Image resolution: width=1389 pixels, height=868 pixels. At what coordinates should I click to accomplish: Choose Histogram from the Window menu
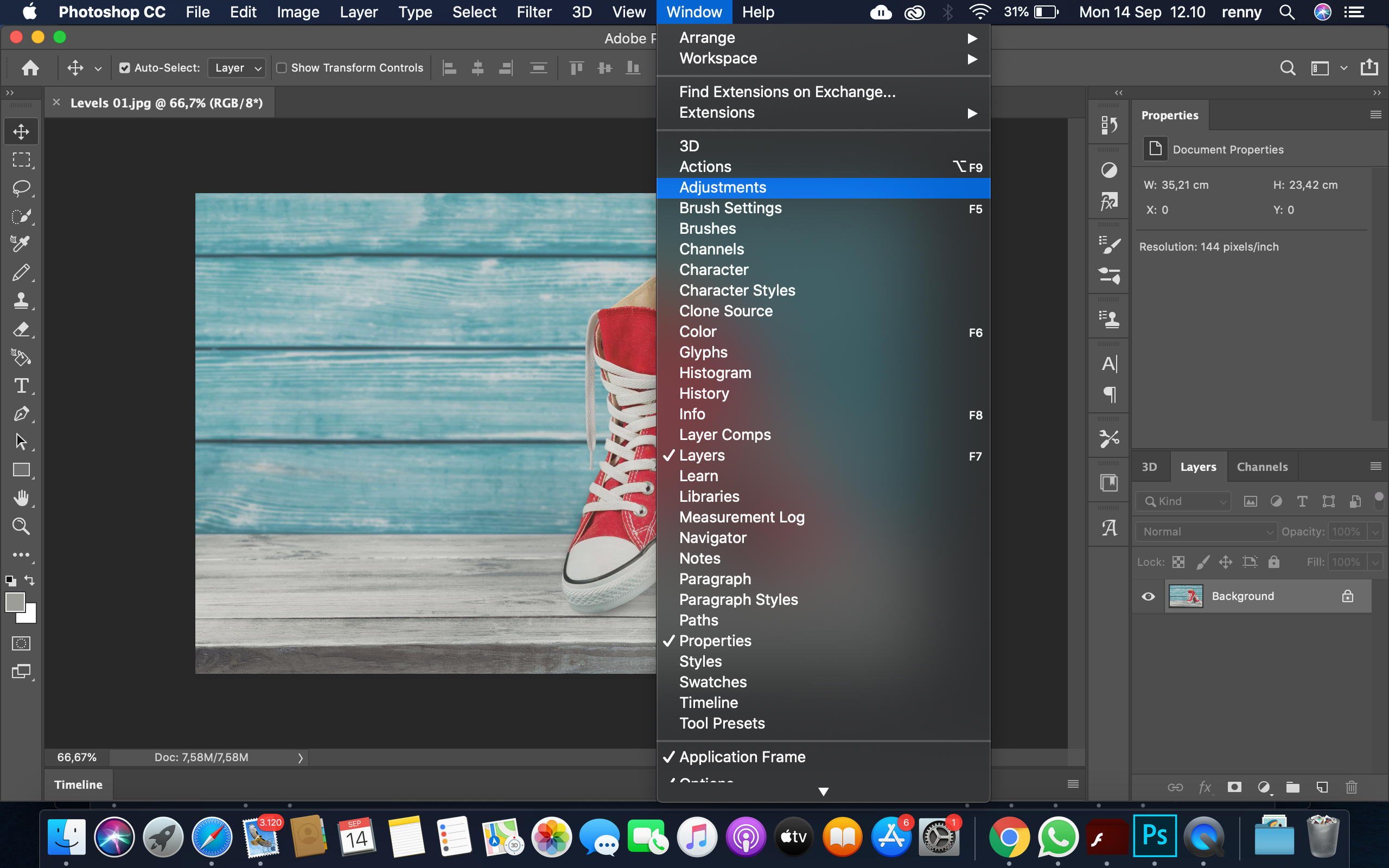[823, 373]
